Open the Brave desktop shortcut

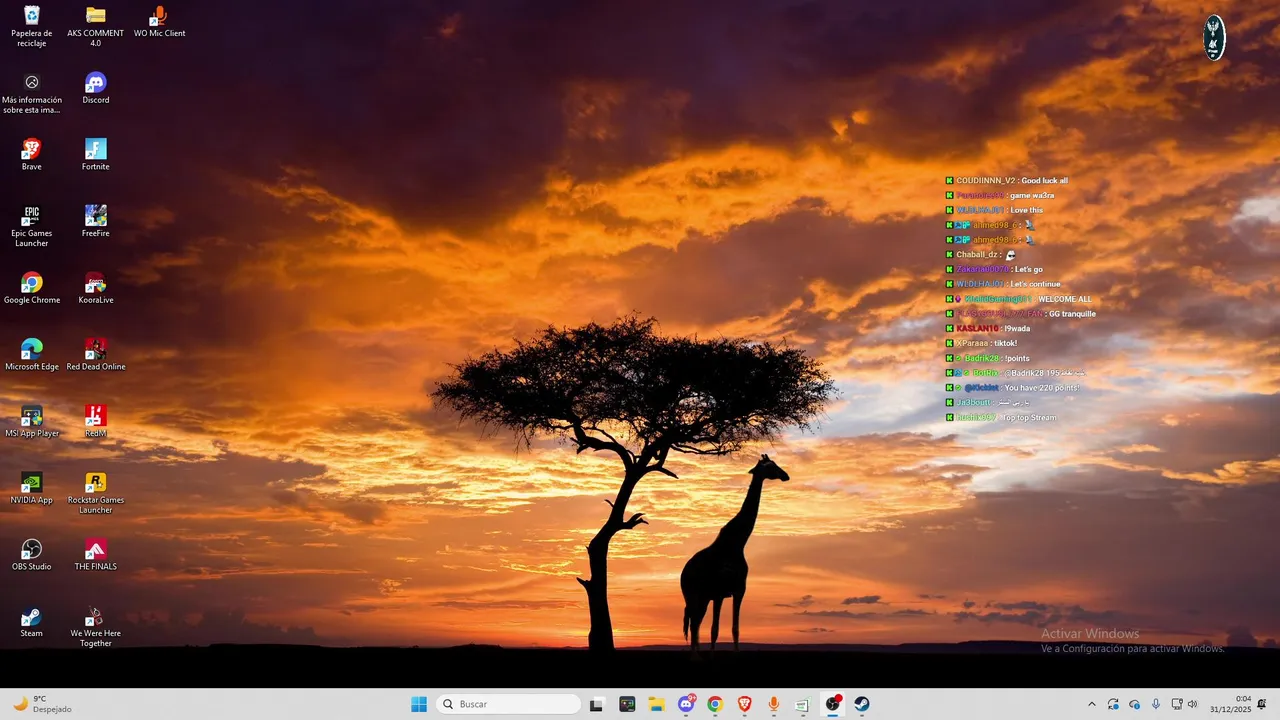pyautogui.click(x=32, y=155)
